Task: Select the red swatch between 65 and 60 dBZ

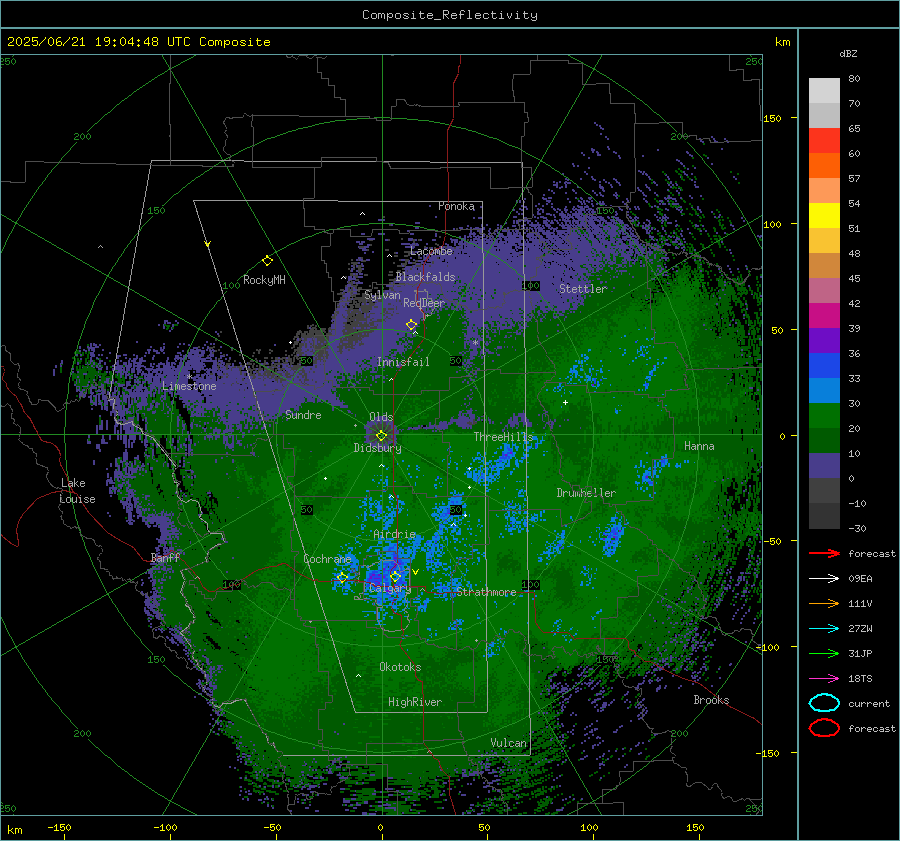Action: [x=824, y=141]
